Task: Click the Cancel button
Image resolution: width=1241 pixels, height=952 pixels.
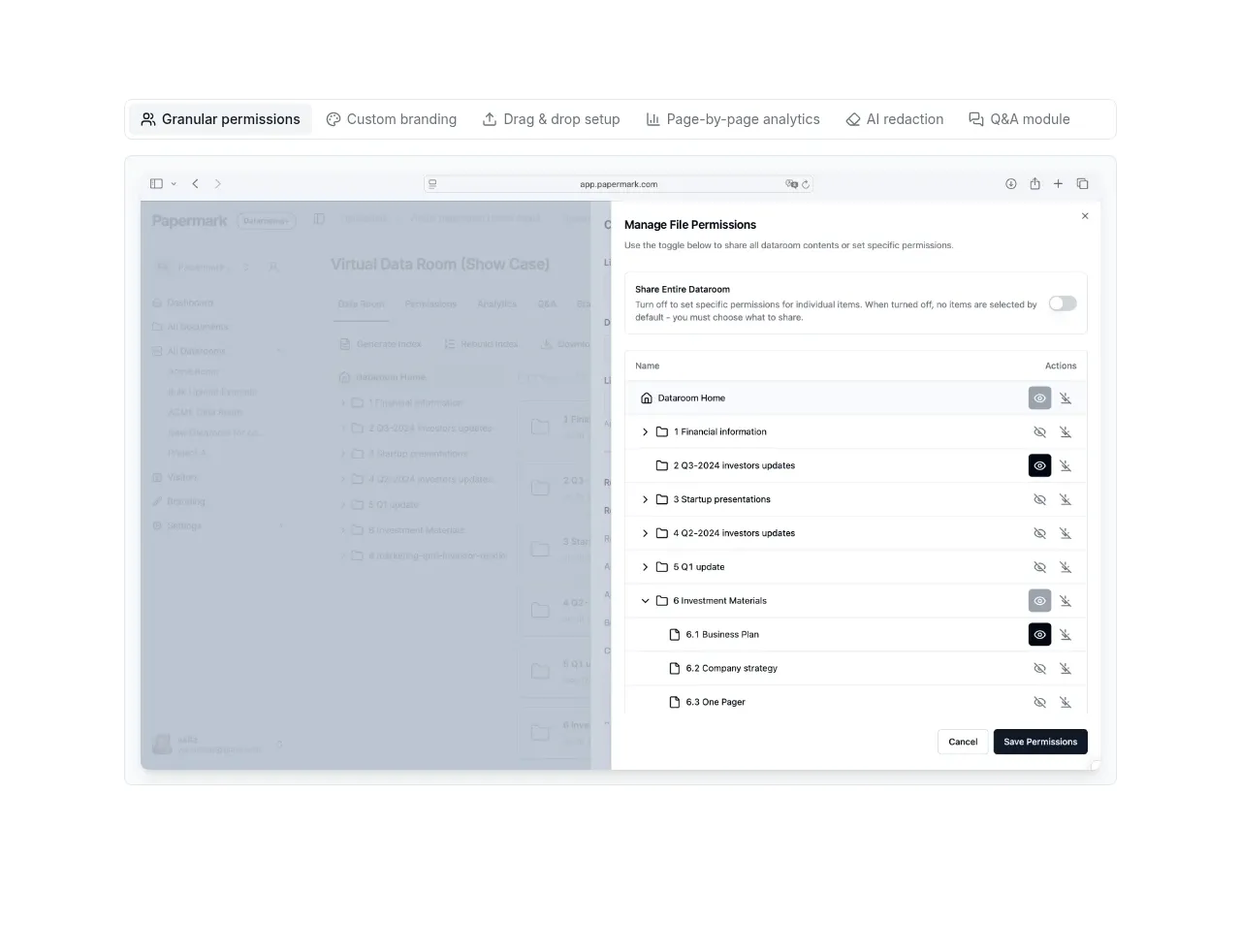Action: (963, 742)
